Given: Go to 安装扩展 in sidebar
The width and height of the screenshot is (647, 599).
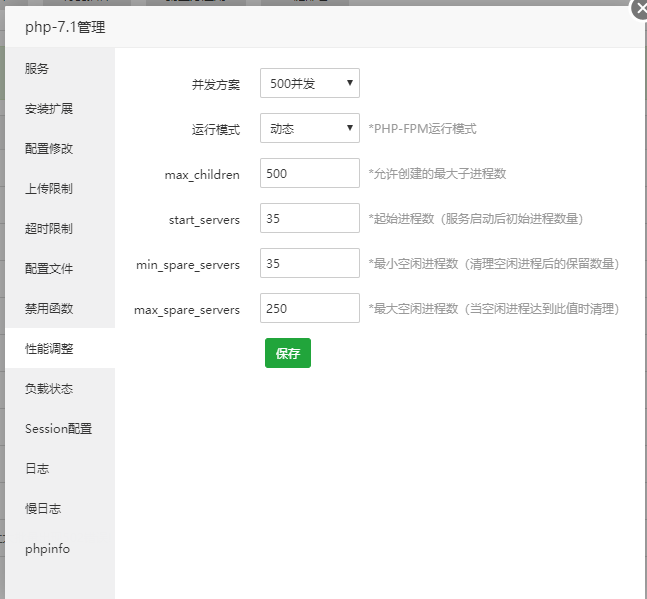Looking at the screenshot, I should pos(60,109).
